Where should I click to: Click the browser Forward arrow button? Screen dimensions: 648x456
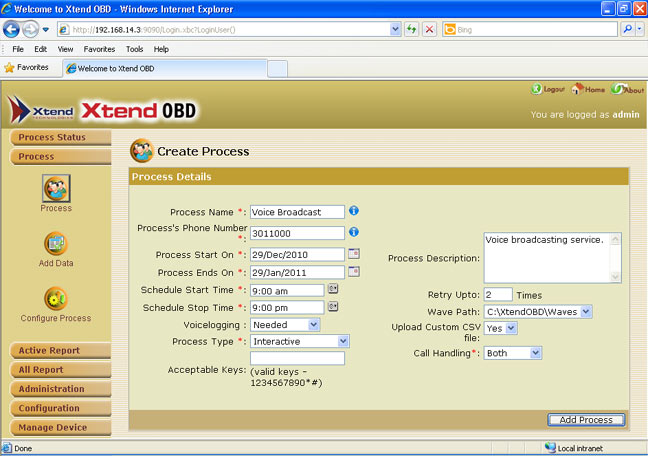tap(30, 29)
